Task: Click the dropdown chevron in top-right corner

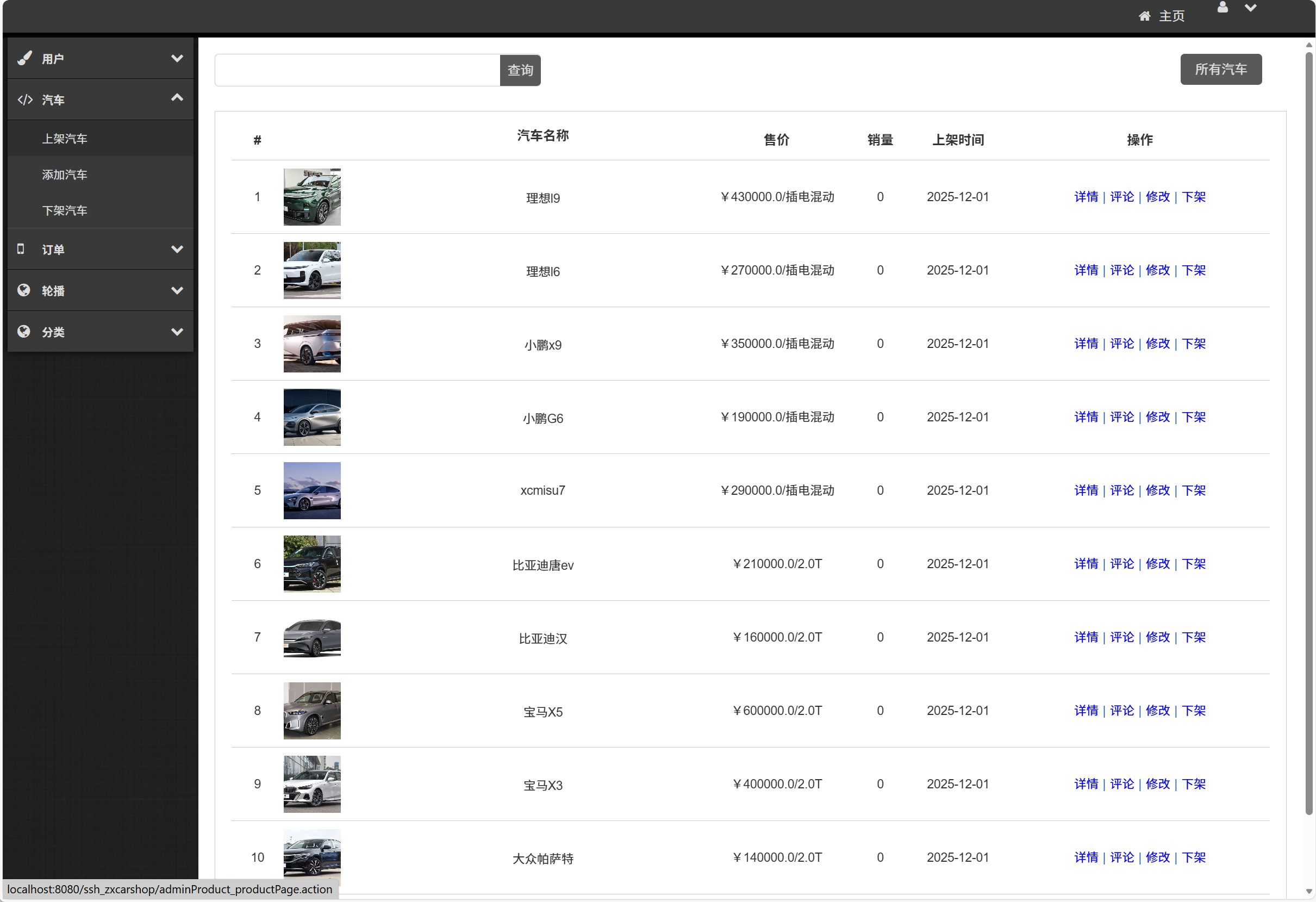Action: coord(1251,8)
